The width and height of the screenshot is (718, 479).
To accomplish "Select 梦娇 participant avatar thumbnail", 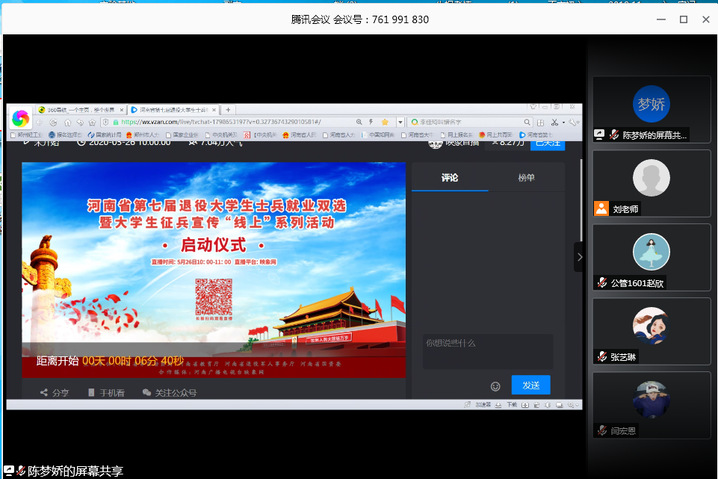I will (651, 103).
